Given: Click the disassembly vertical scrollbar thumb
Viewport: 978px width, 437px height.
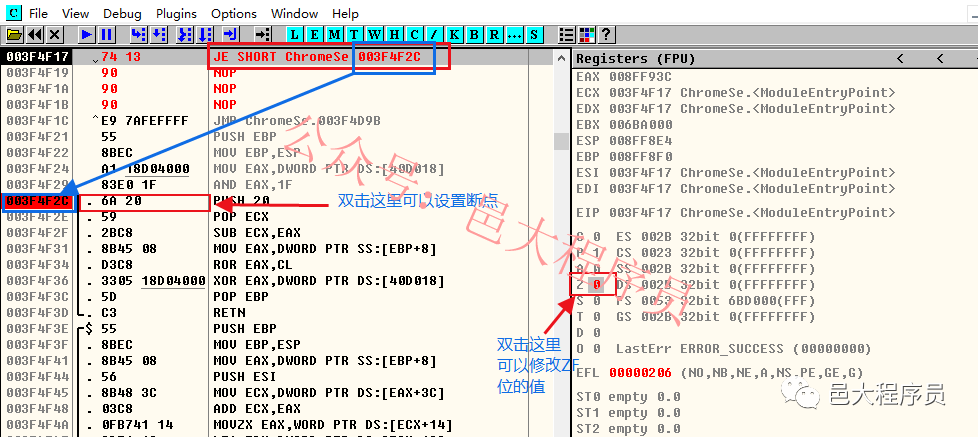Looking at the screenshot, I should pyautogui.click(x=560, y=141).
